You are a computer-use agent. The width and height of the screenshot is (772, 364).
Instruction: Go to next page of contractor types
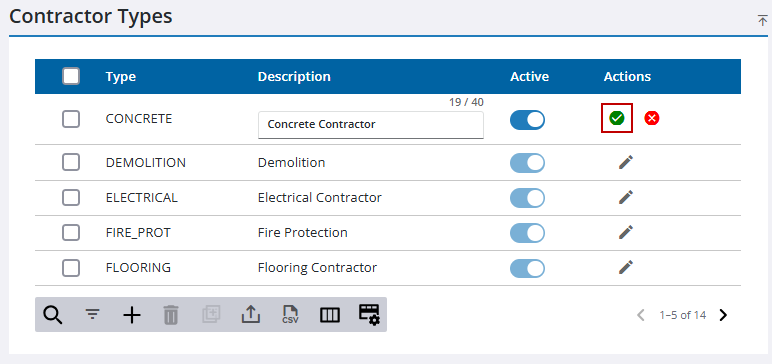click(723, 315)
